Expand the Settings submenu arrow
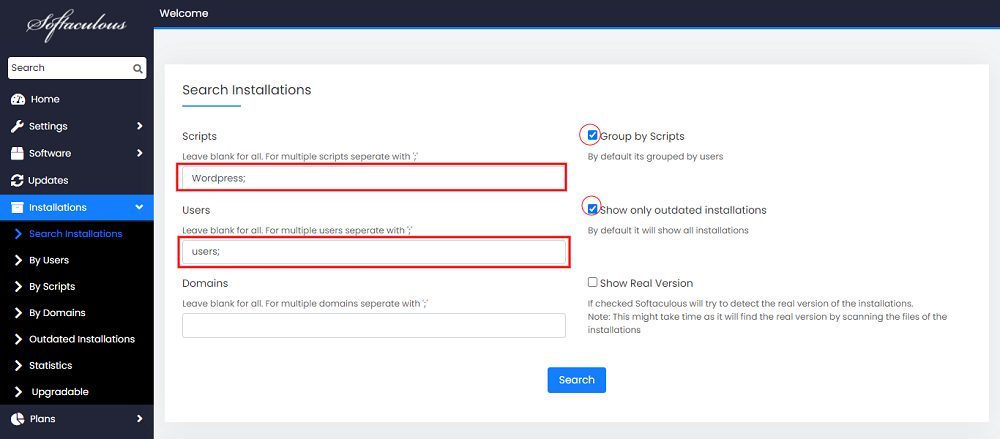Screen dimensions: 1000x439 [x=139, y=126]
